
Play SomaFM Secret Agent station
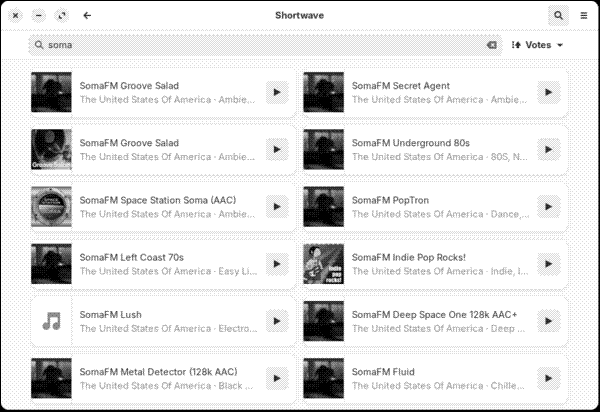click(548, 92)
